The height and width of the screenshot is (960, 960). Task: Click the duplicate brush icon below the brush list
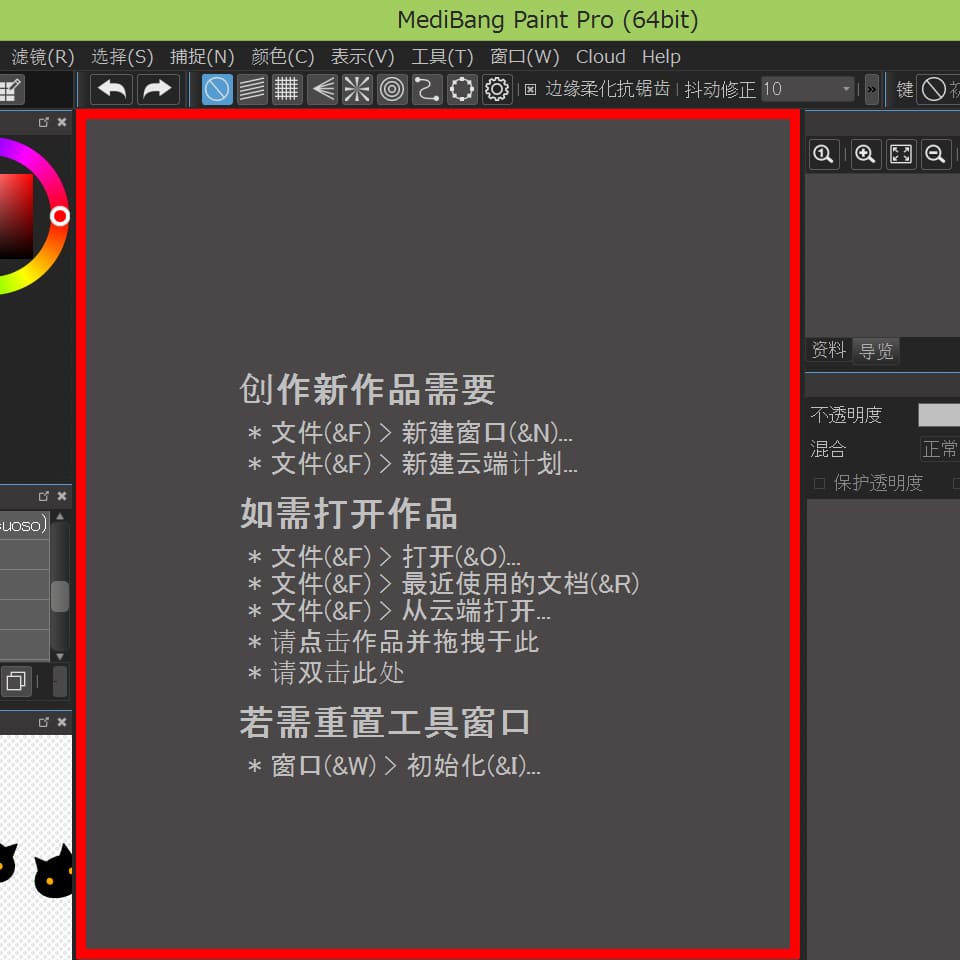[x=16, y=681]
